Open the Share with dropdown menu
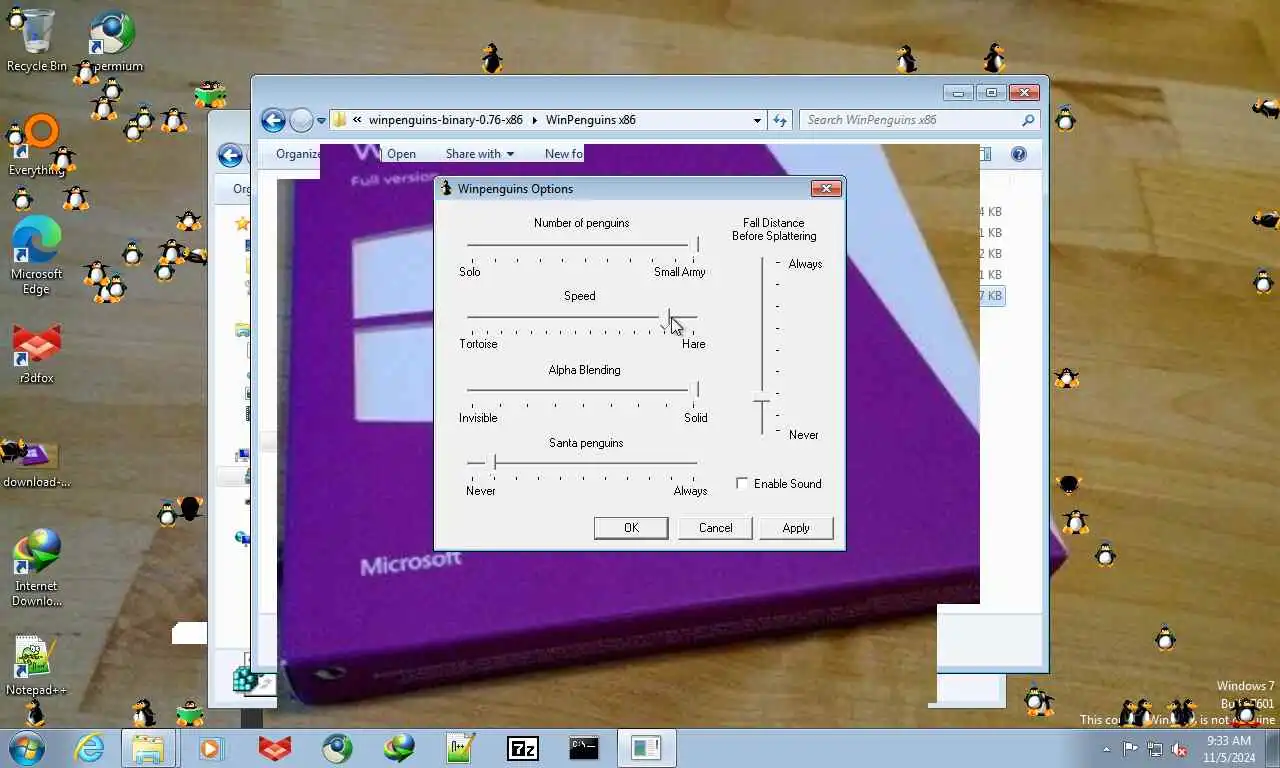1280x768 pixels. coord(479,154)
